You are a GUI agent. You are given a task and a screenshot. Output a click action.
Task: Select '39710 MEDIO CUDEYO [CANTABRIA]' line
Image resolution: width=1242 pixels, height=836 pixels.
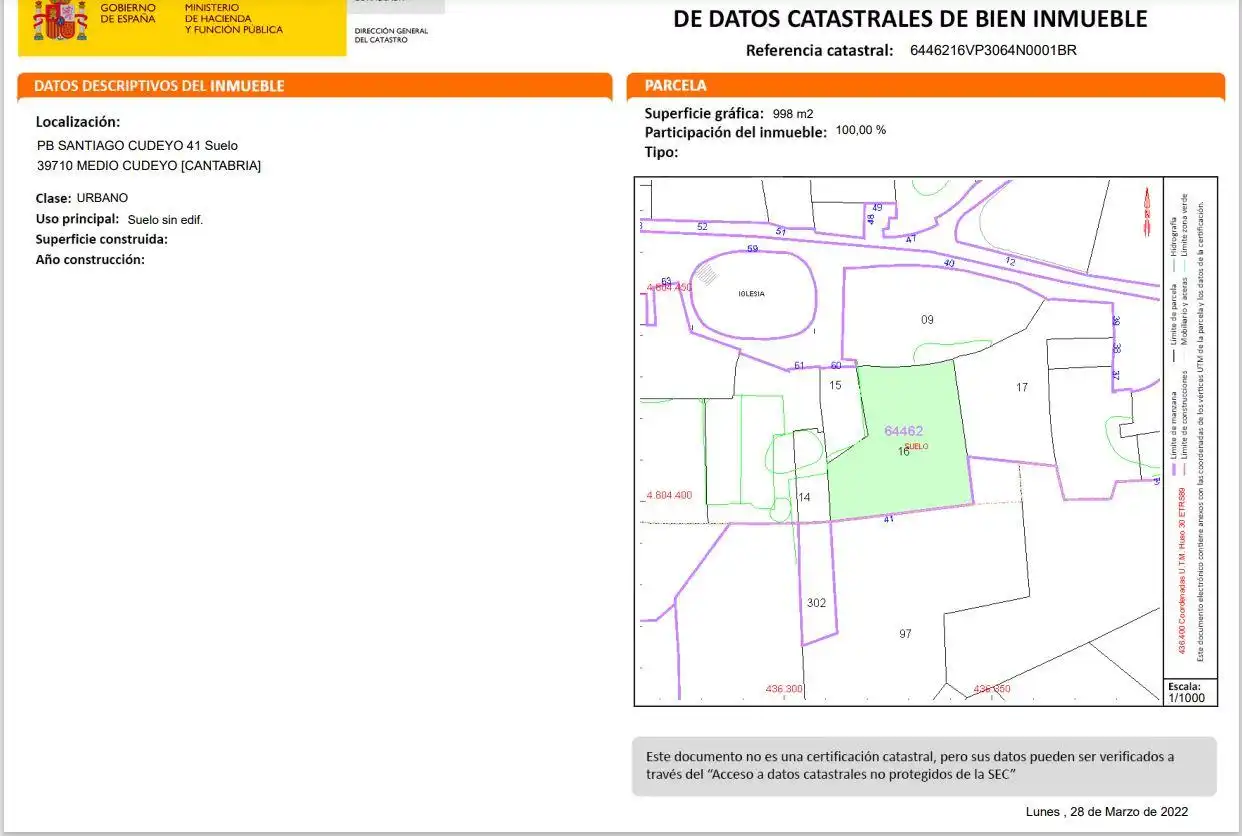click(x=148, y=166)
